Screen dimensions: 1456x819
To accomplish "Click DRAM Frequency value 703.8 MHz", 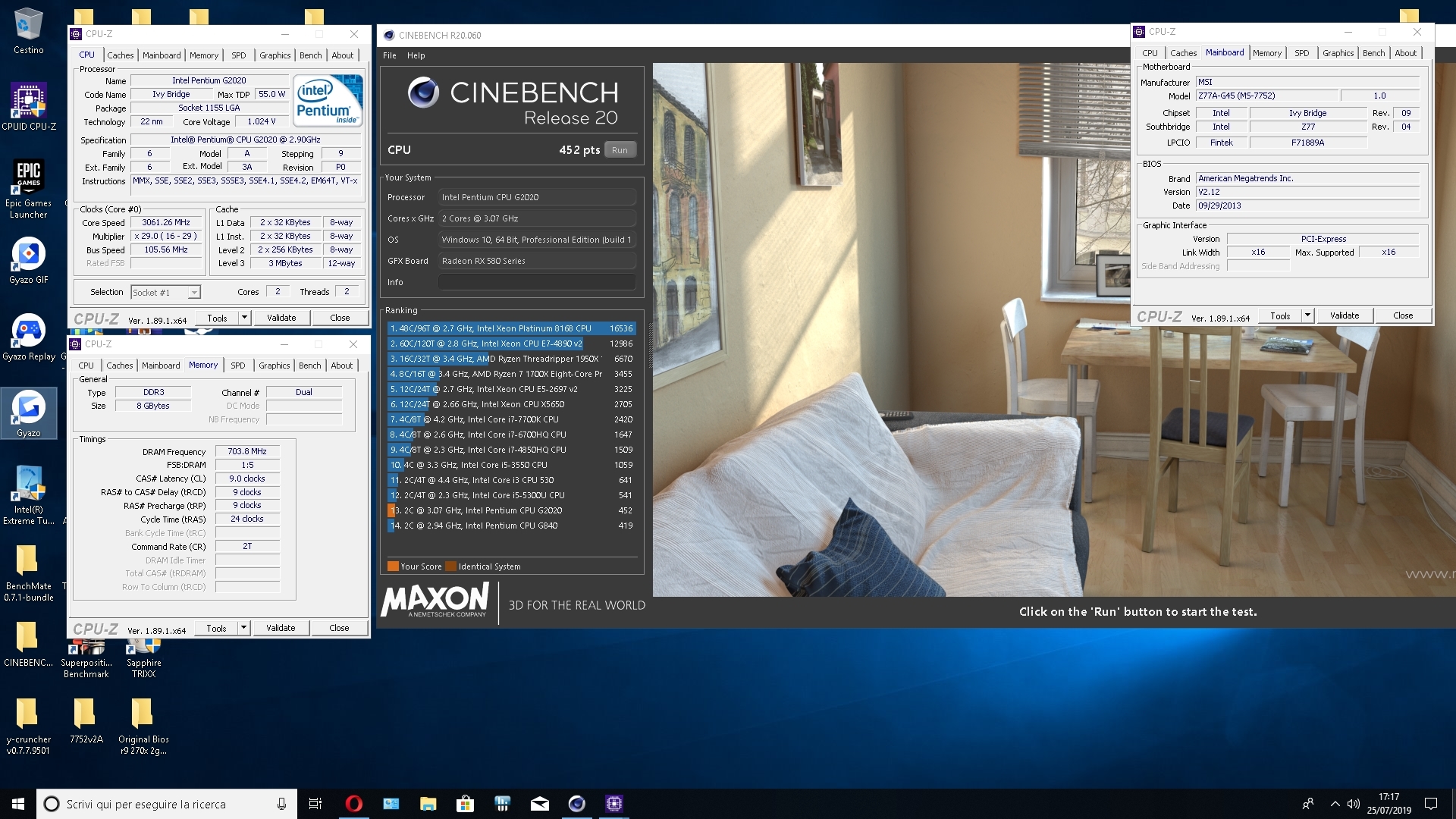I will click(247, 451).
